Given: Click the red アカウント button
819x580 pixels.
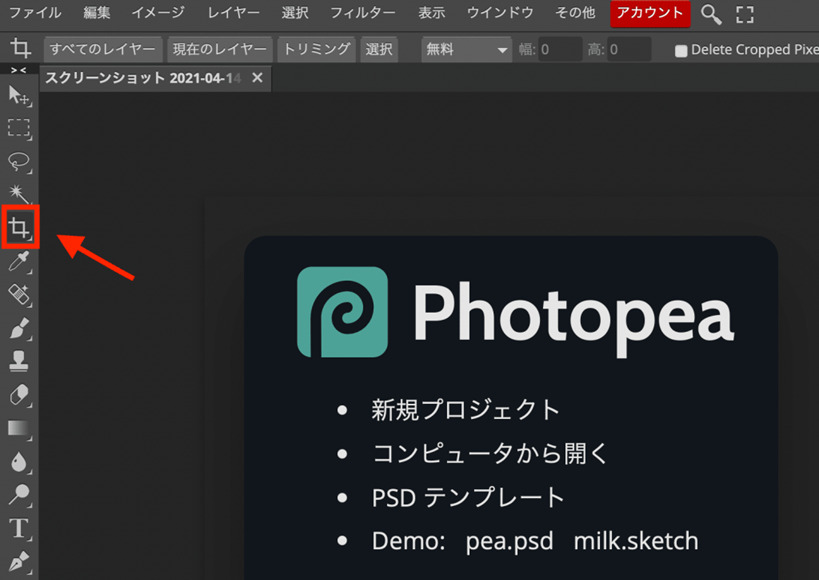Looking at the screenshot, I should tap(650, 14).
